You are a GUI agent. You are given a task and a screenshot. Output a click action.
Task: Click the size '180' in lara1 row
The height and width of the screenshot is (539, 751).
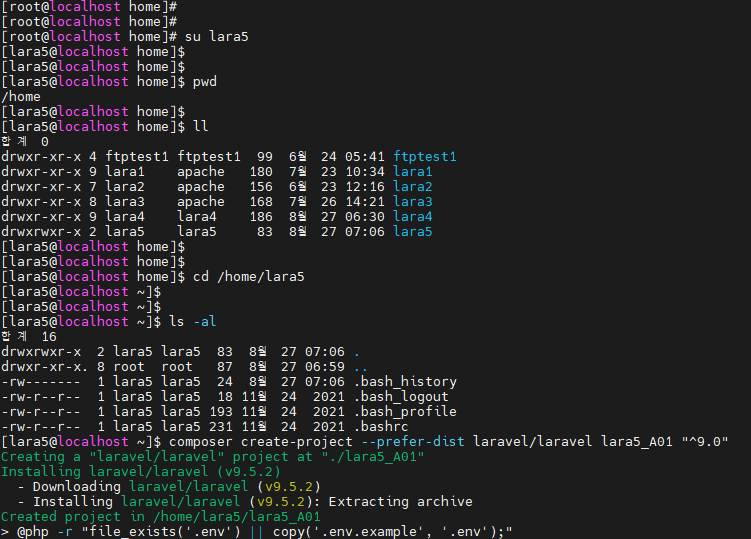click(261, 172)
